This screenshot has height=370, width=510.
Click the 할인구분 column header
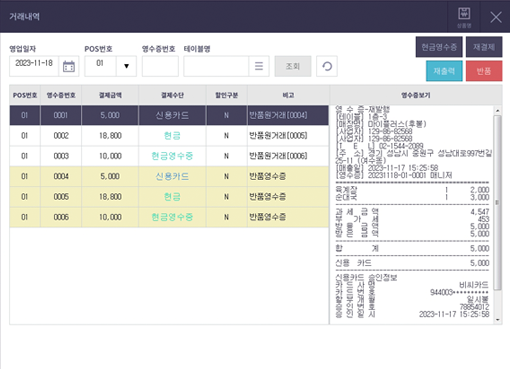(x=227, y=95)
